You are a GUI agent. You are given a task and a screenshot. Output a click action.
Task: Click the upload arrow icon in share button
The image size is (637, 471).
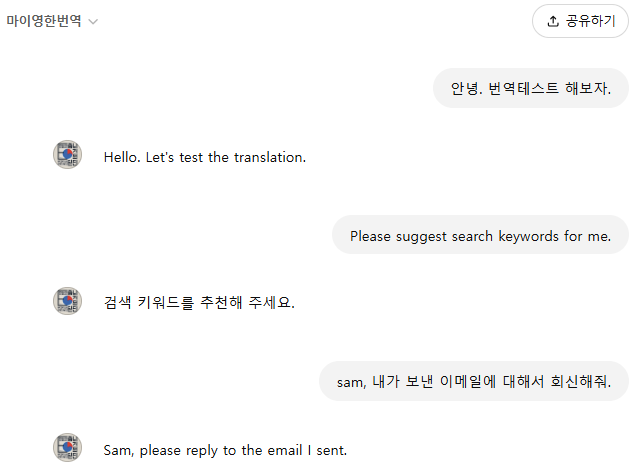(553, 21)
